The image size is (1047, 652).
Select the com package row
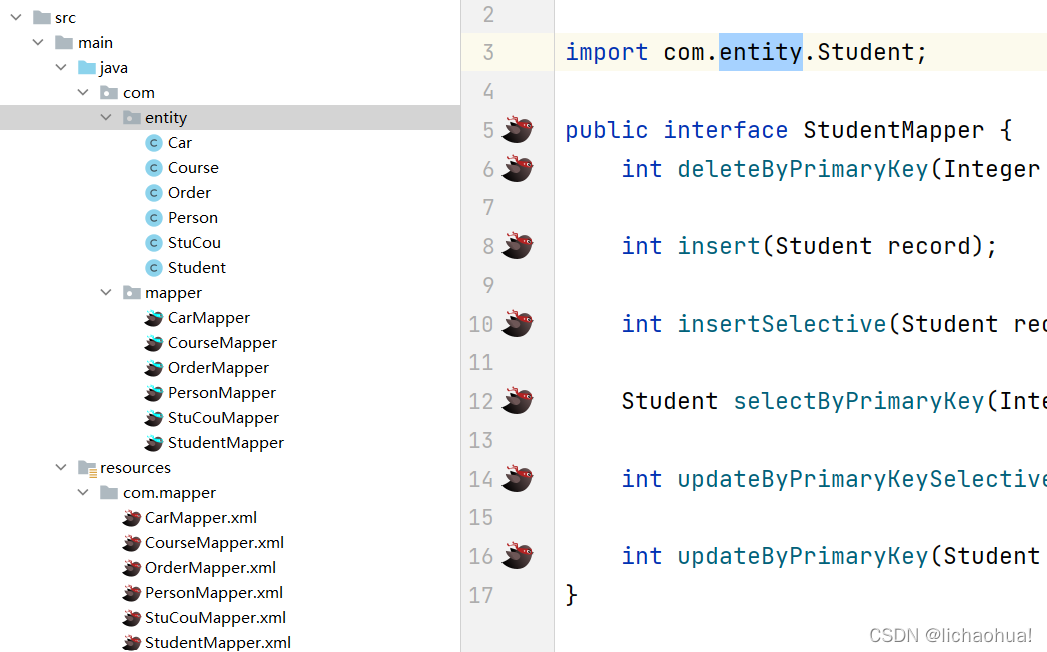(x=230, y=93)
